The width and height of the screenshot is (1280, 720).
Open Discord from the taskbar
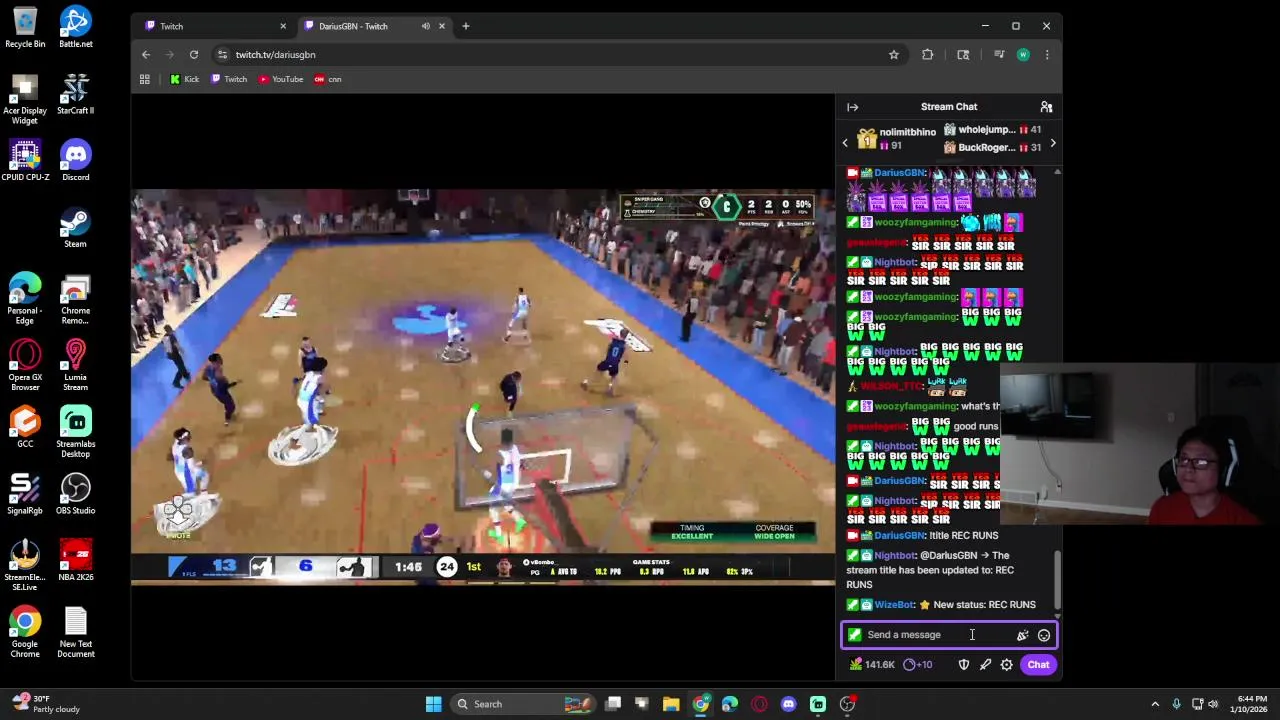point(788,704)
